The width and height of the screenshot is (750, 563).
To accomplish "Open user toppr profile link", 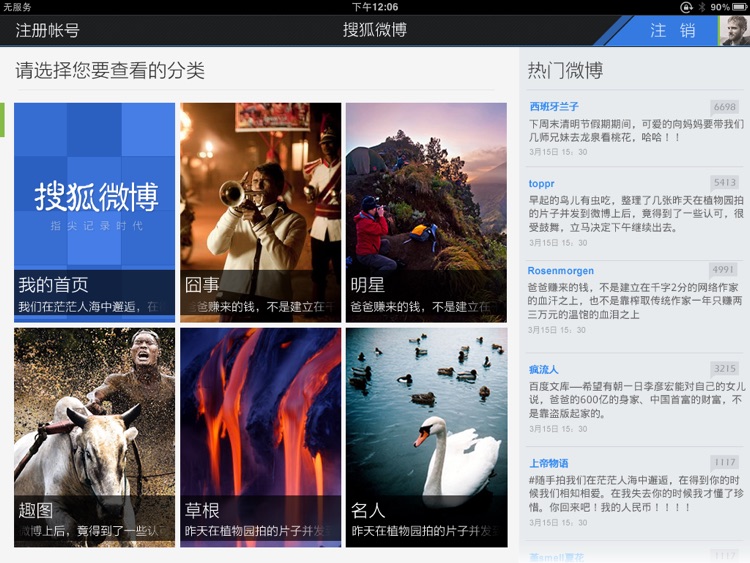I will [x=541, y=184].
